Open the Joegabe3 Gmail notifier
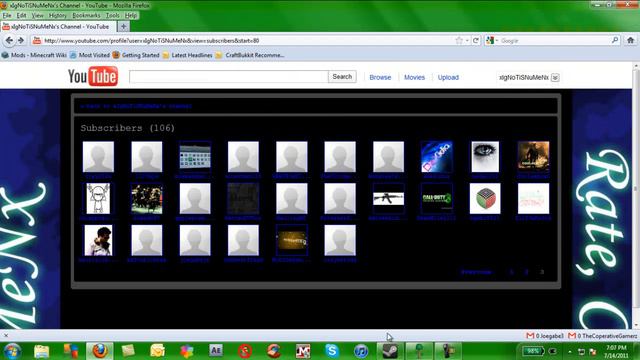 (544, 336)
